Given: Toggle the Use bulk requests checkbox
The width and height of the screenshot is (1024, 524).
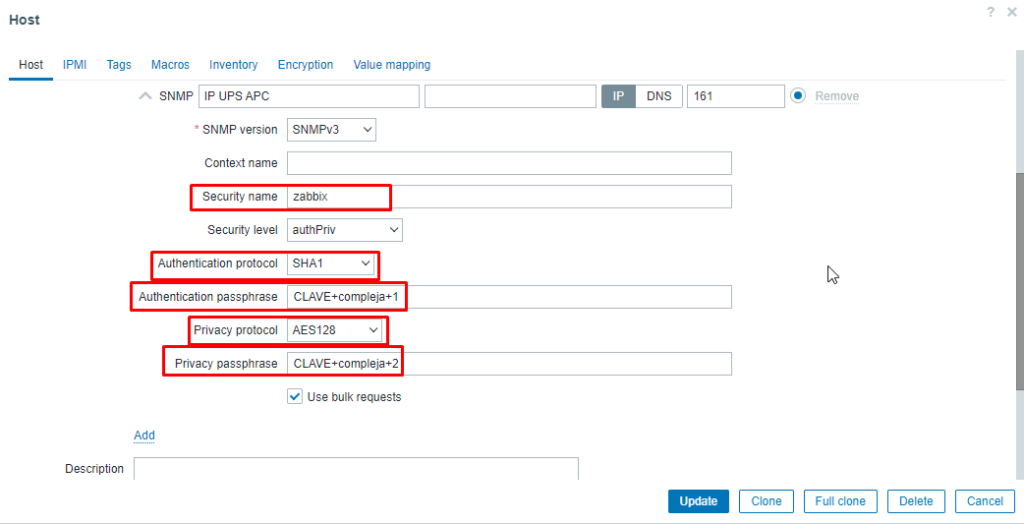Looking at the screenshot, I should [x=295, y=397].
